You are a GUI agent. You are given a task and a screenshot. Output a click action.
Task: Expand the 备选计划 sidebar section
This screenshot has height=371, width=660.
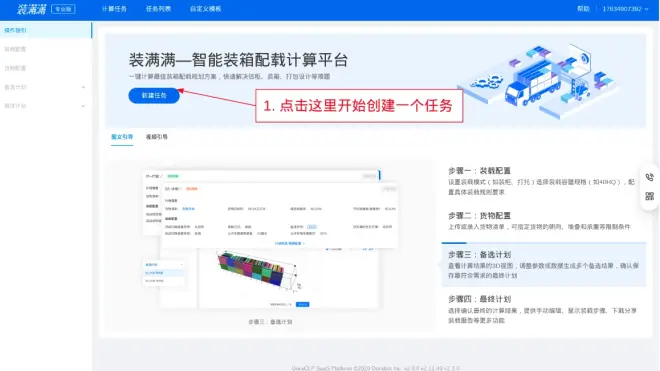pyautogui.click(x=46, y=87)
